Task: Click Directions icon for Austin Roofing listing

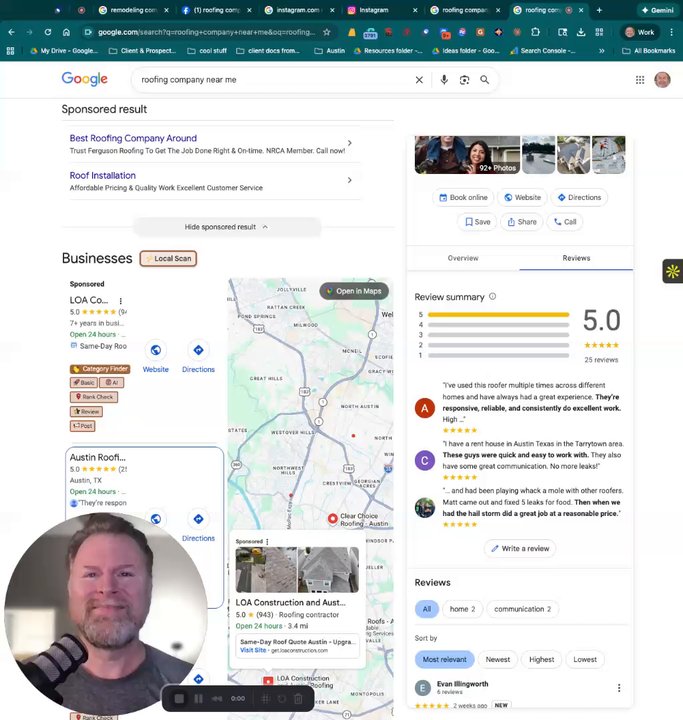Action: point(198,519)
